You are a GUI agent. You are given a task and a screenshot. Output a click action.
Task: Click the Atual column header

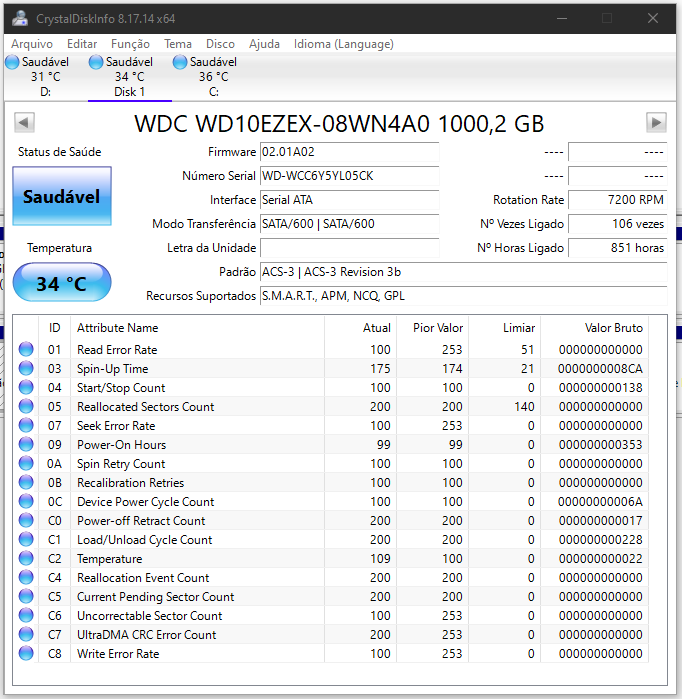click(360, 328)
